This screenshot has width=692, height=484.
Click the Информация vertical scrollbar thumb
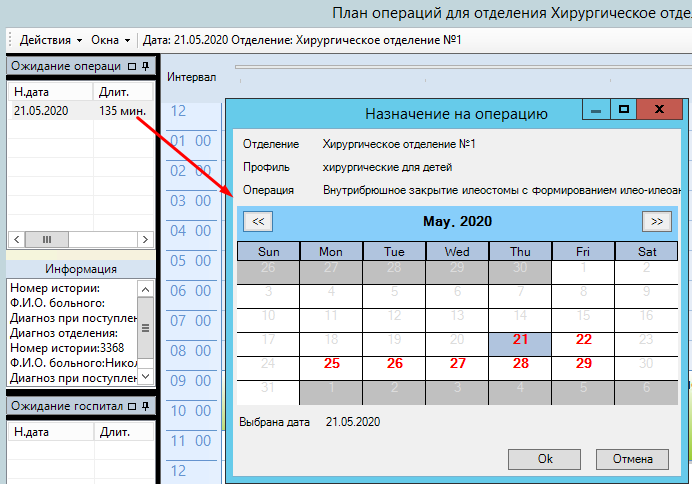point(145,328)
